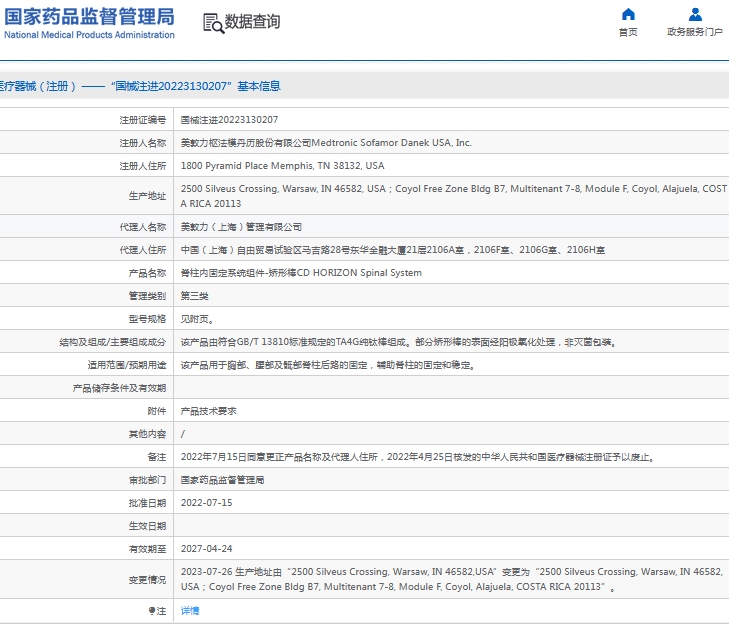Screen dimensions: 729x628
Task: Click the 政务服务门户 text label
Action: coord(695,32)
